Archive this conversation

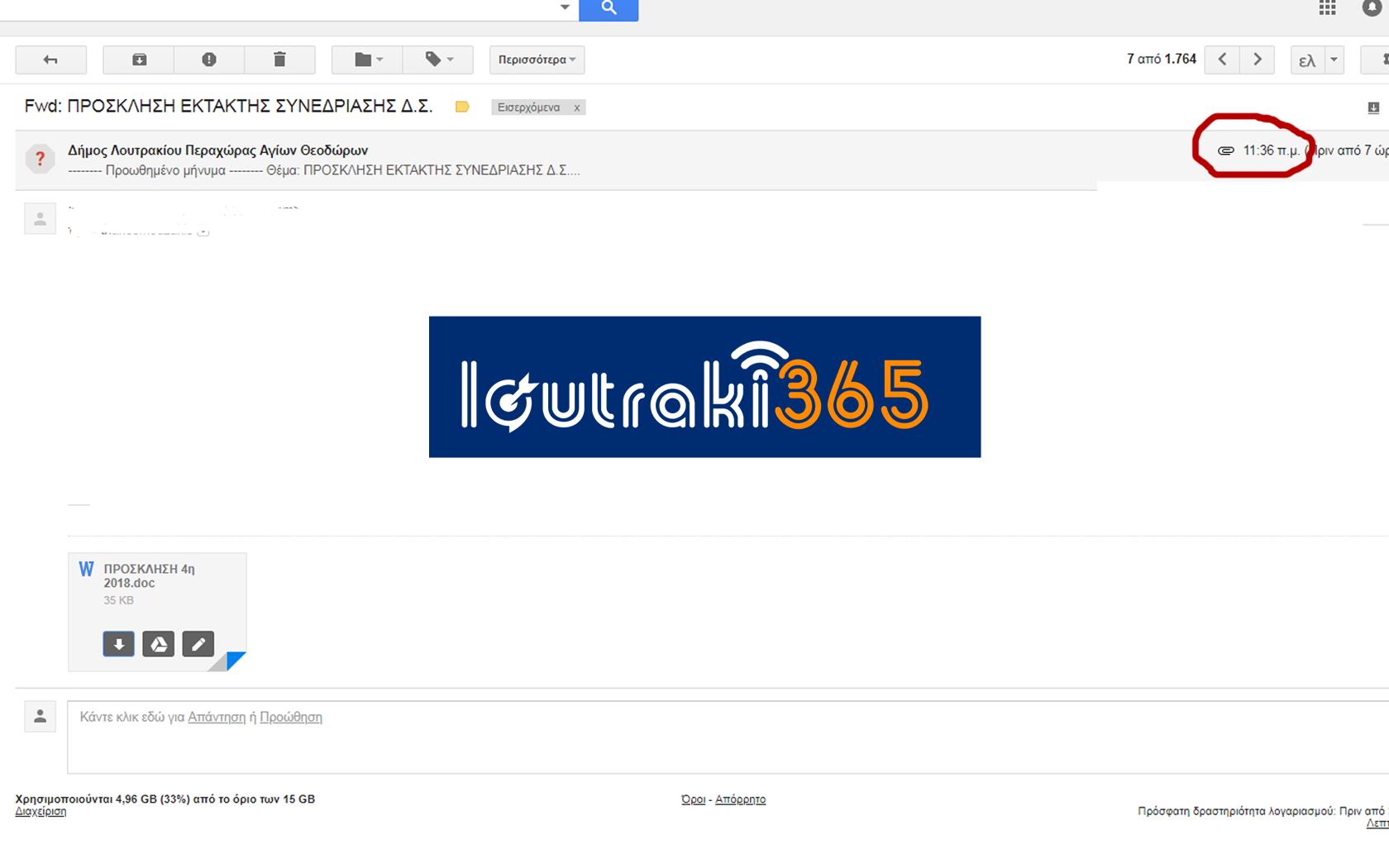[139, 60]
